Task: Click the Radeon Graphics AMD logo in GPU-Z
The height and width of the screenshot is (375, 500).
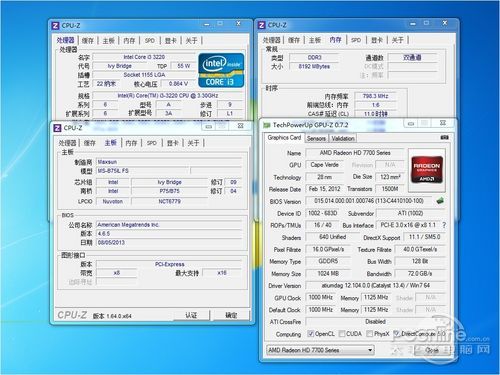Action: click(427, 170)
